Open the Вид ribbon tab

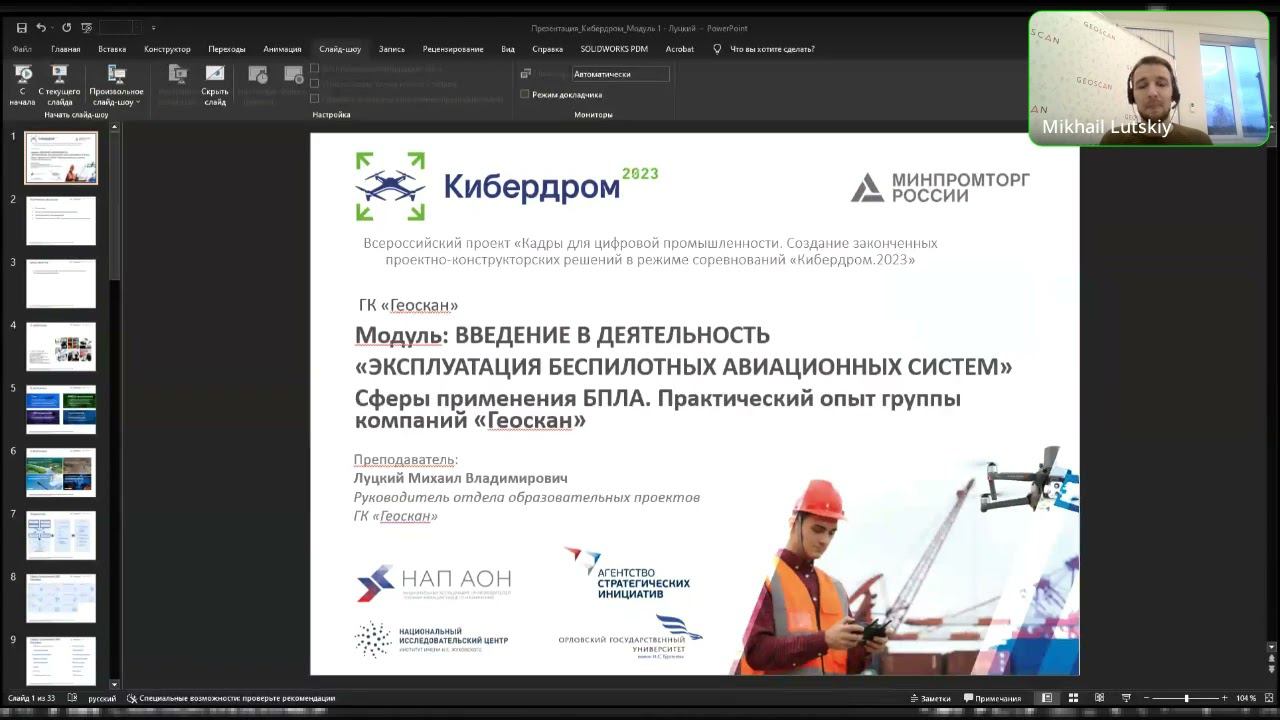pyautogui.click(x=508, y=49)
